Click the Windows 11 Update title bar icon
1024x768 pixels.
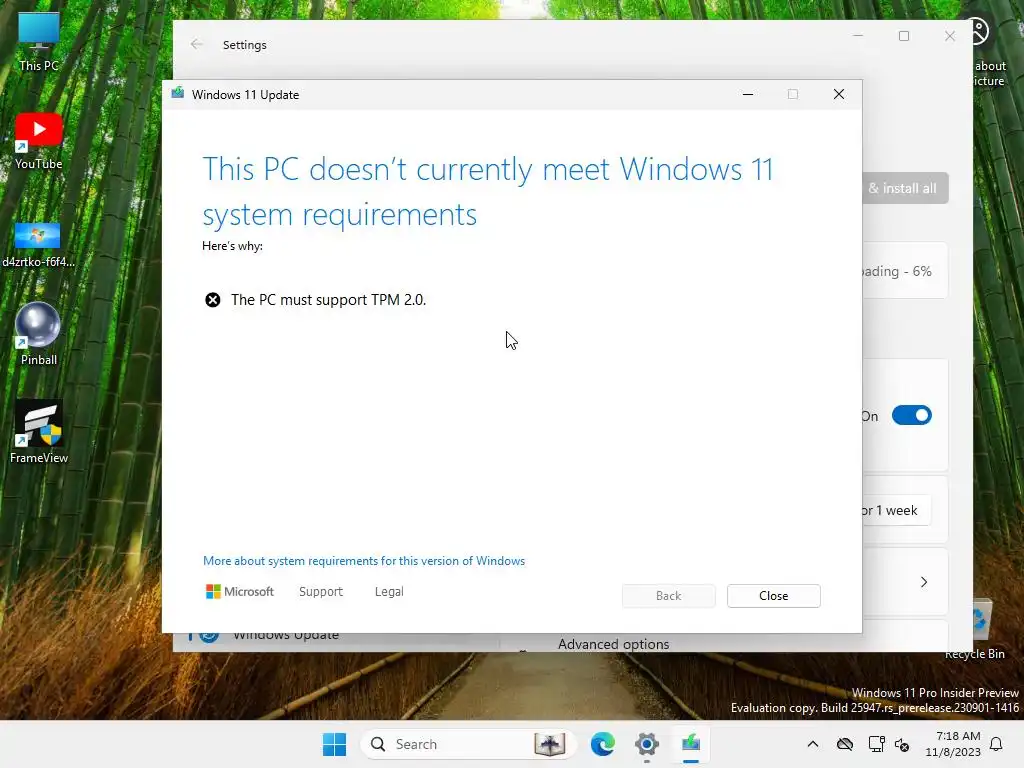[178, 94]
